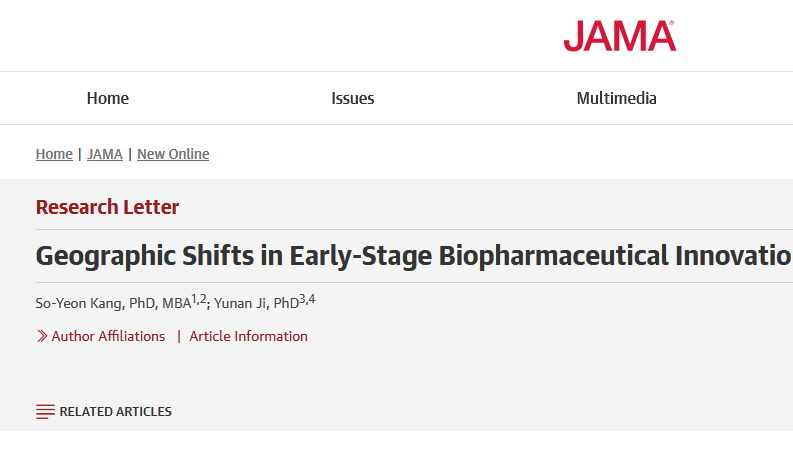Click the double chevron before Author Affiliations
The width and height of the screenshot is (793, 449).
42,336
